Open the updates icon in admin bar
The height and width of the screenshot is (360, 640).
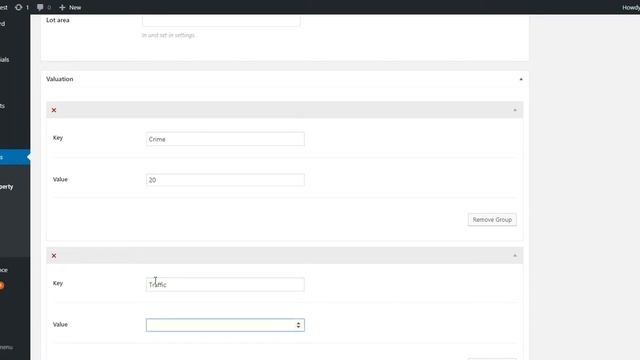pyautogui.click(x=22, y=7)
